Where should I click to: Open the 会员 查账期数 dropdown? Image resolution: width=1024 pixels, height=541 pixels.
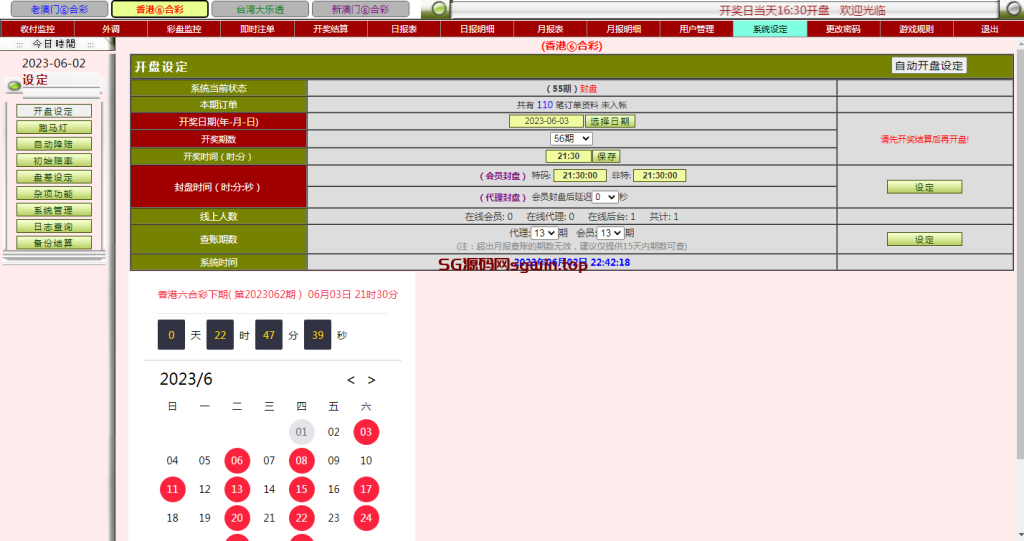610,233
